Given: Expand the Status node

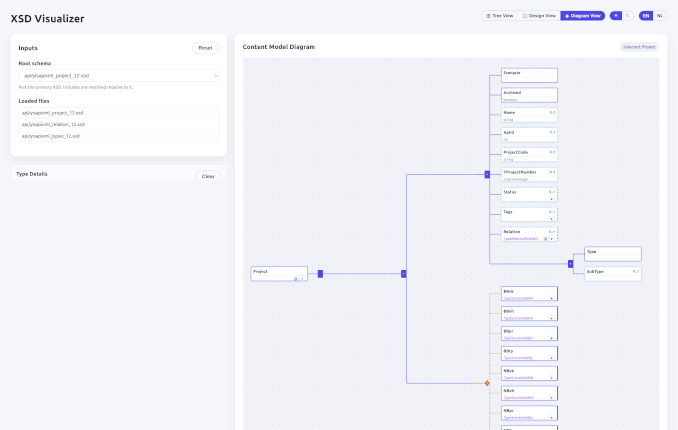Looking at the screenshot, I should 551,199.
